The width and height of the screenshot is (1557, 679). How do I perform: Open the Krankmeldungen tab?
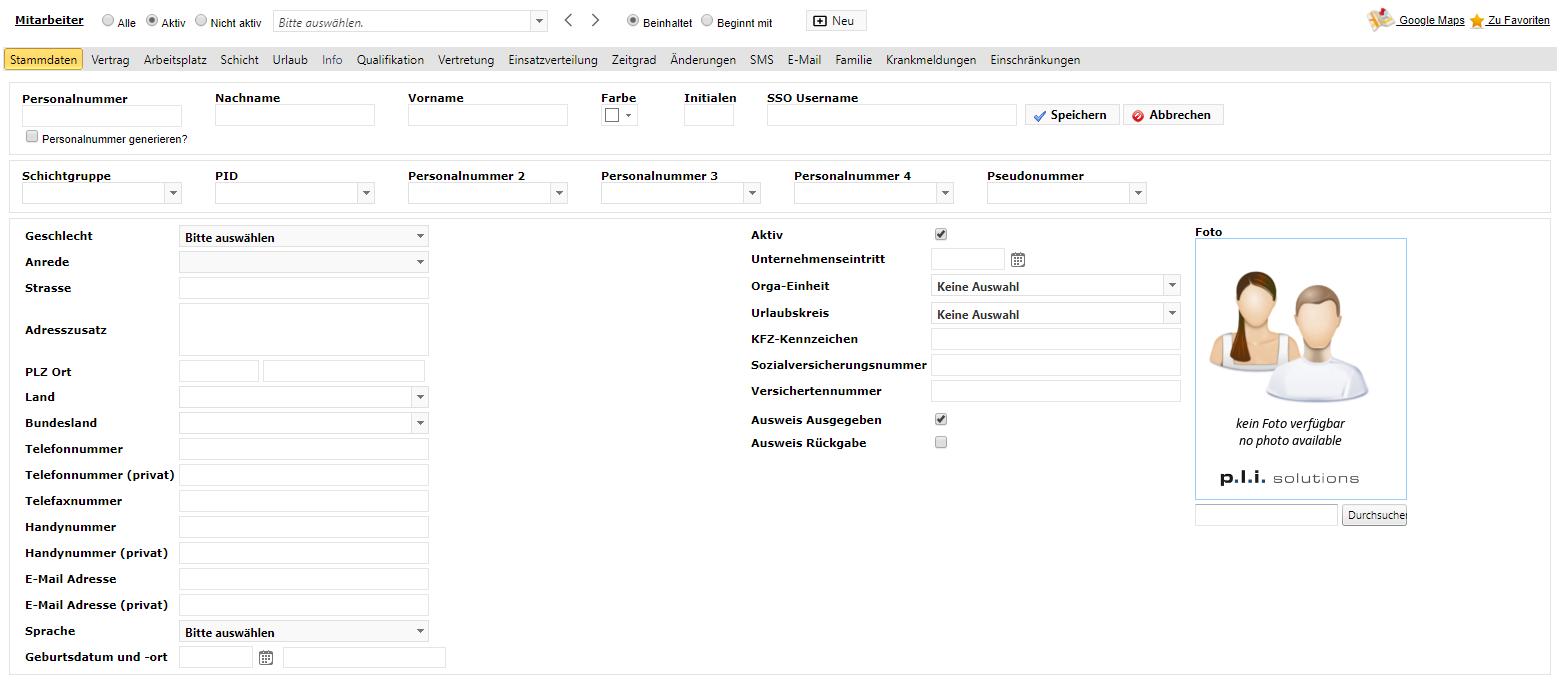[x=931, y=60]
